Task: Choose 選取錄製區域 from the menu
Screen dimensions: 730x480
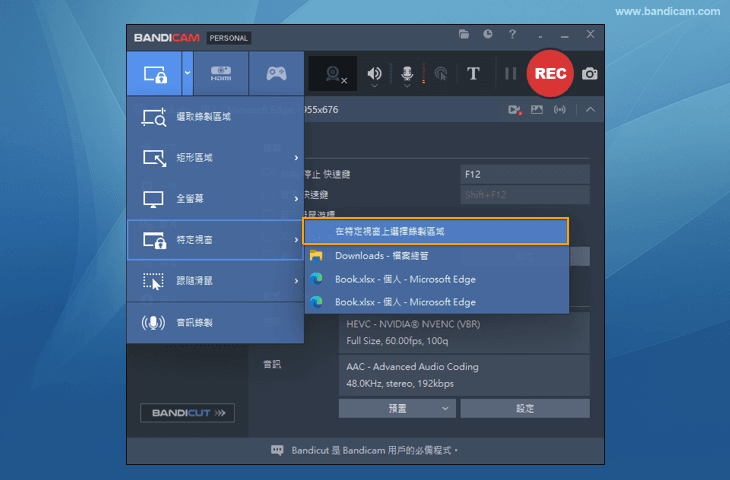Action: pos(216,117)
